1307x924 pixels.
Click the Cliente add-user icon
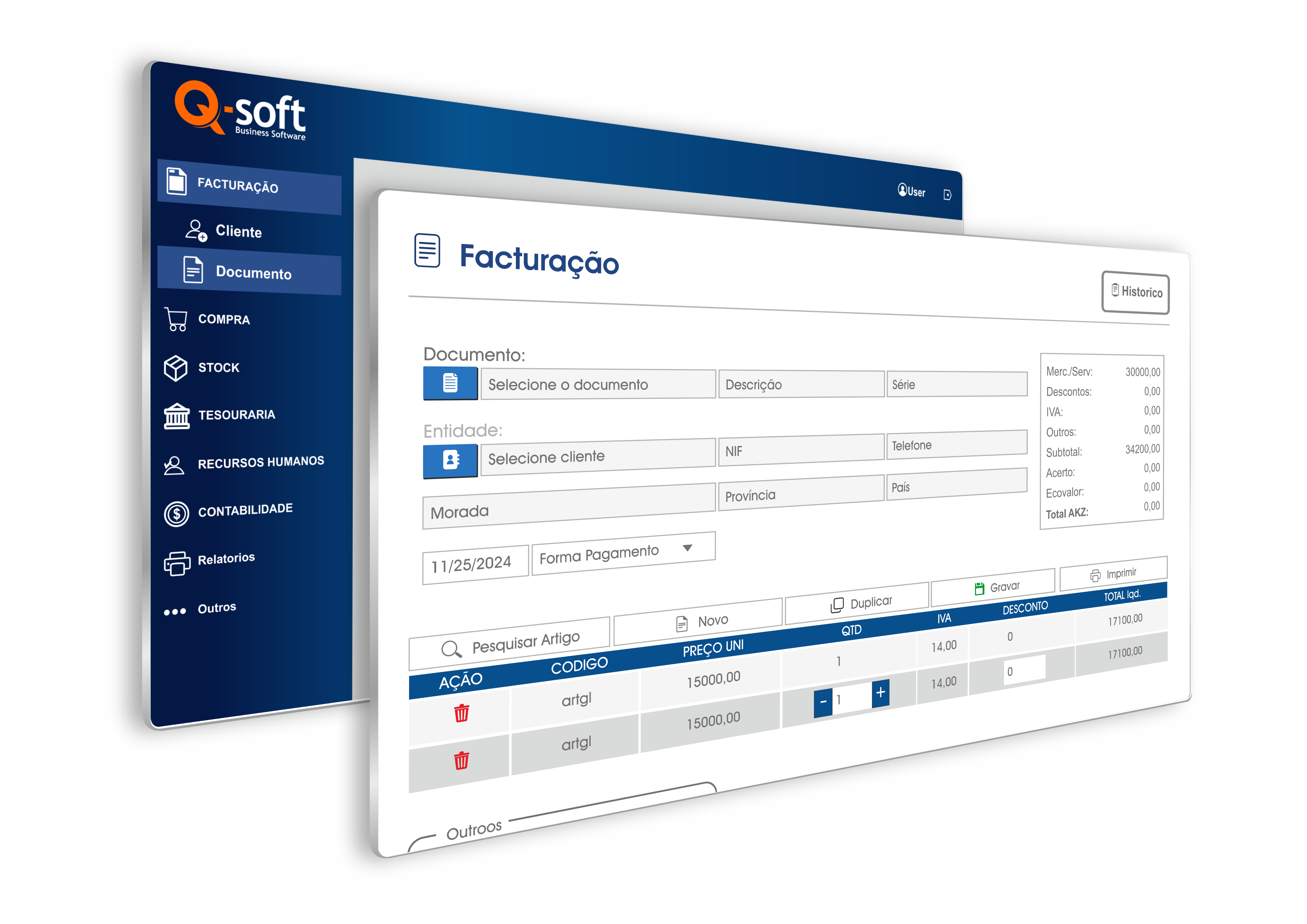196,230
